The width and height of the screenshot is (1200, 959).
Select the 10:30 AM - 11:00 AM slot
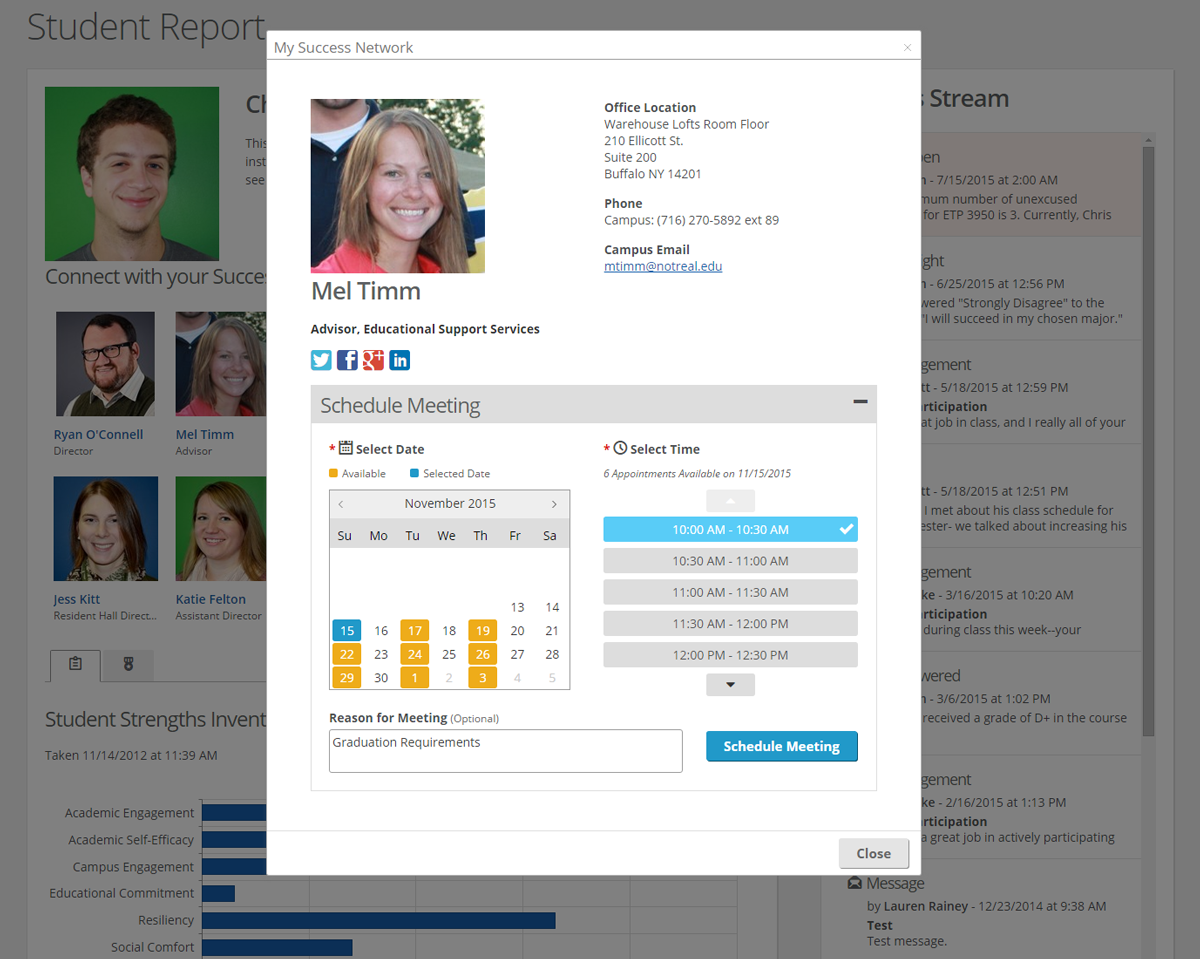[730, 560]
